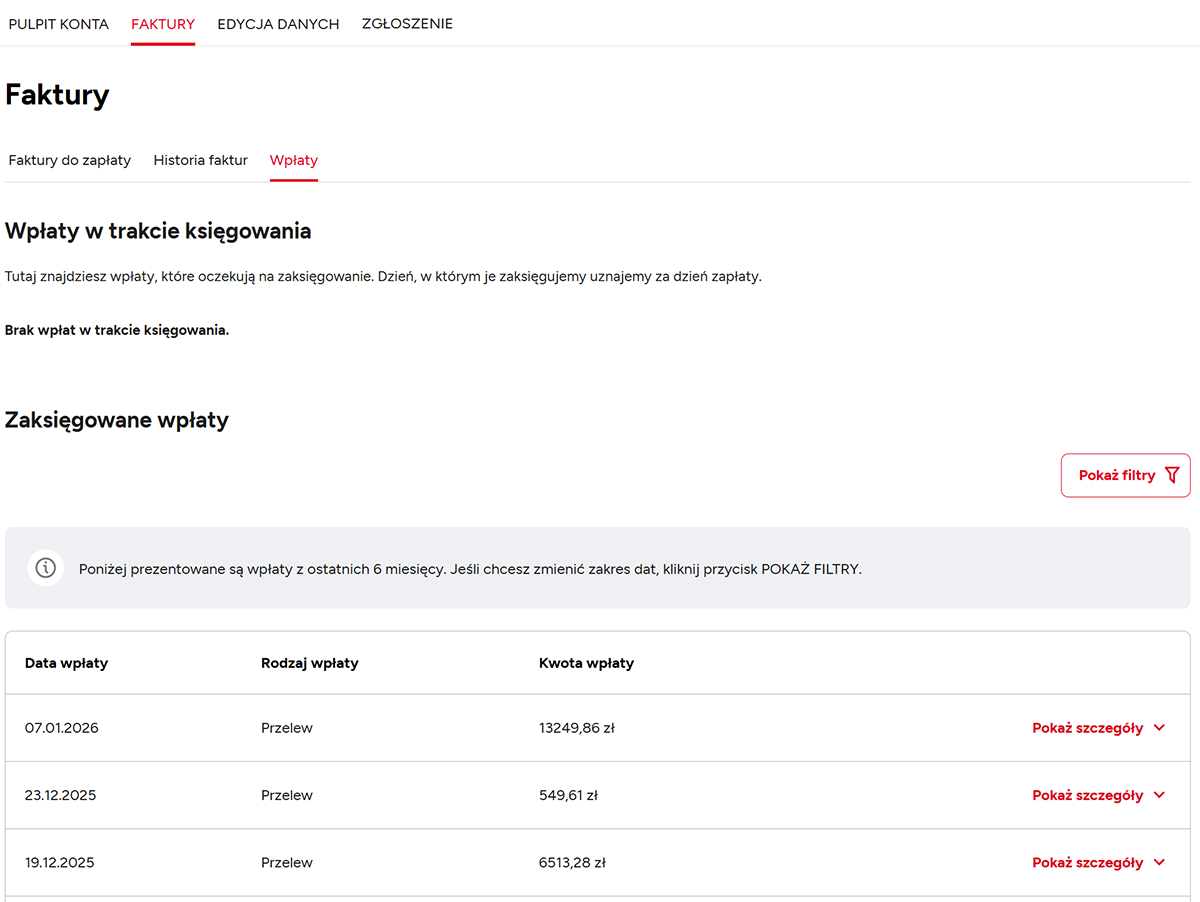The image size is (1200, 902).
Task: Click the chevron next to the 07.01.2026 payment
Action: coord(1159,728)
